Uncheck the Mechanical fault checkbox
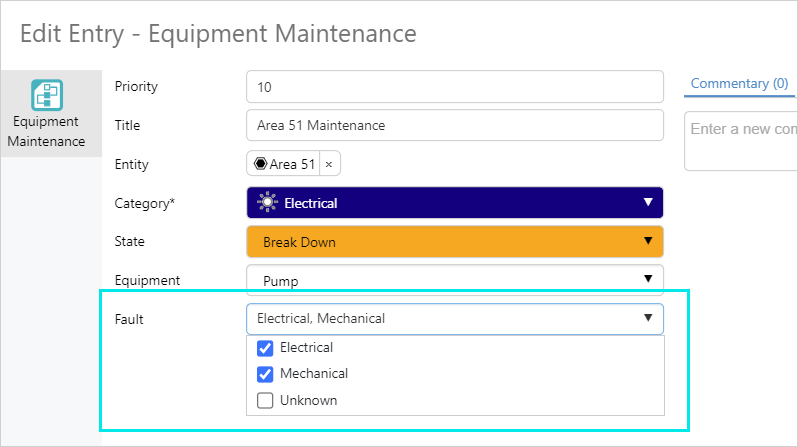This screenshot has width=798, height=447. coord(265,374)
